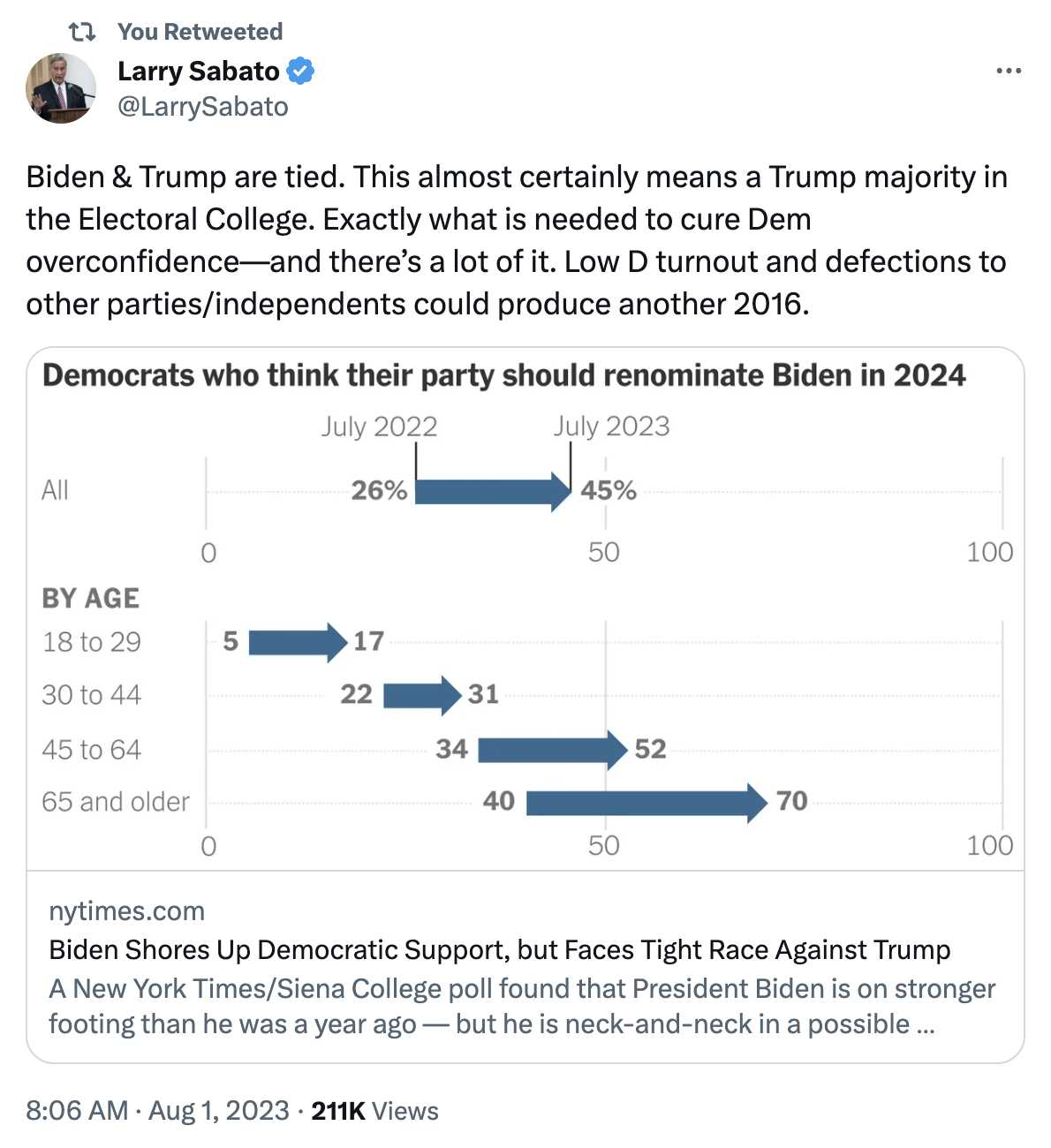This screenshot has height=1148, width=1051.
Task: Open the three-dot more options menu
Action: (x=1009, y=71)
